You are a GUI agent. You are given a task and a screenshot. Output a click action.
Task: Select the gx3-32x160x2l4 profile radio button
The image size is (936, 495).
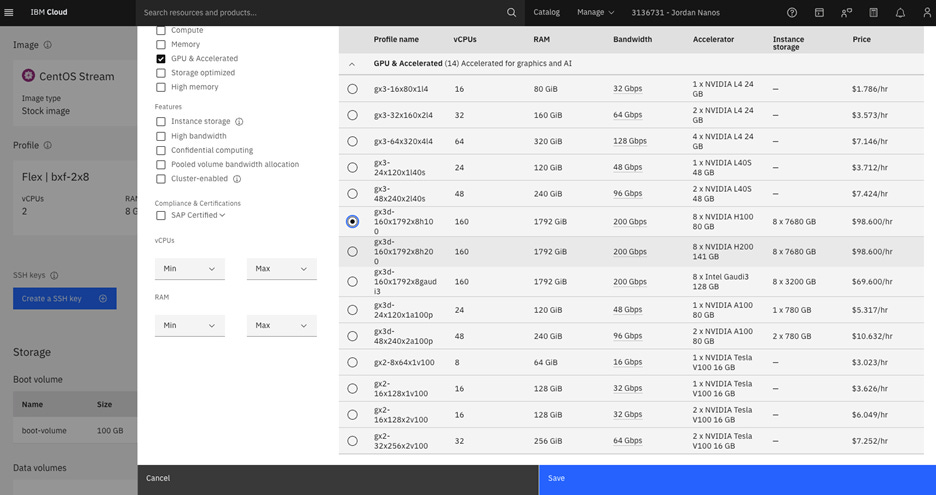coord(352,115)
